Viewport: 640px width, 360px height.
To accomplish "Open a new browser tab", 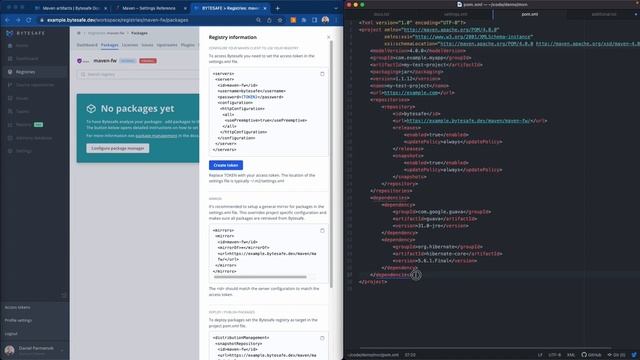I will pyautogui.click(x=278, y=8).
